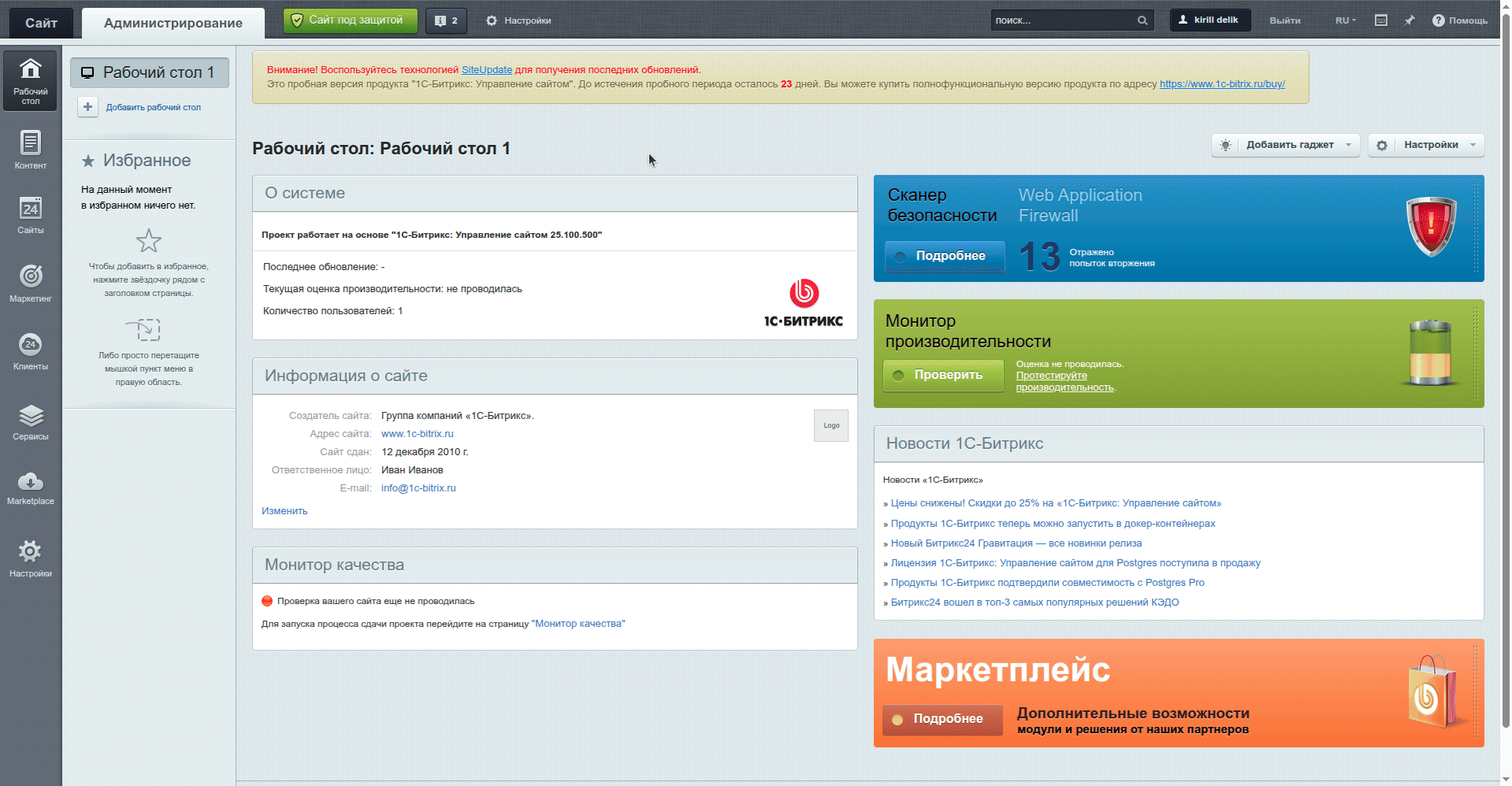Open news about топ-3 решений КЭДО
The height and width of the screenshot is (786, 1512).
1035,602
